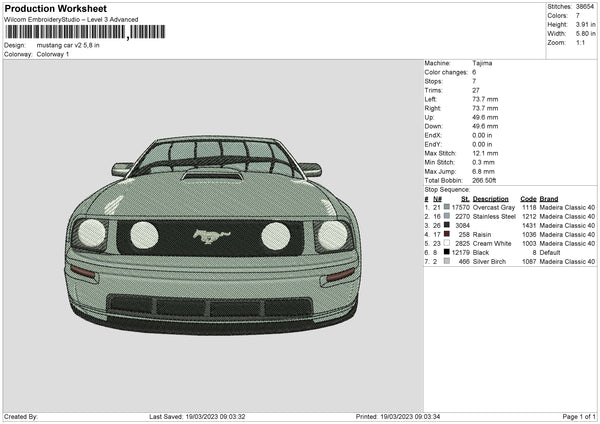Click the 'Brand' column header
The width and height of the screenshot is (600, 424).
[x=549, y=199]
